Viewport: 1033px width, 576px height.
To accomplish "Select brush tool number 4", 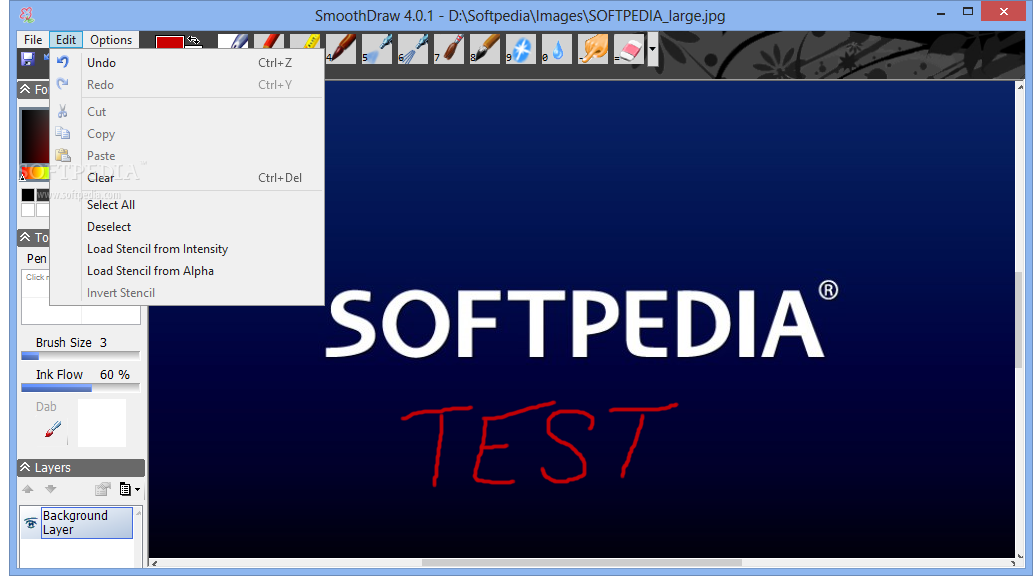I will tap(341, 49).
